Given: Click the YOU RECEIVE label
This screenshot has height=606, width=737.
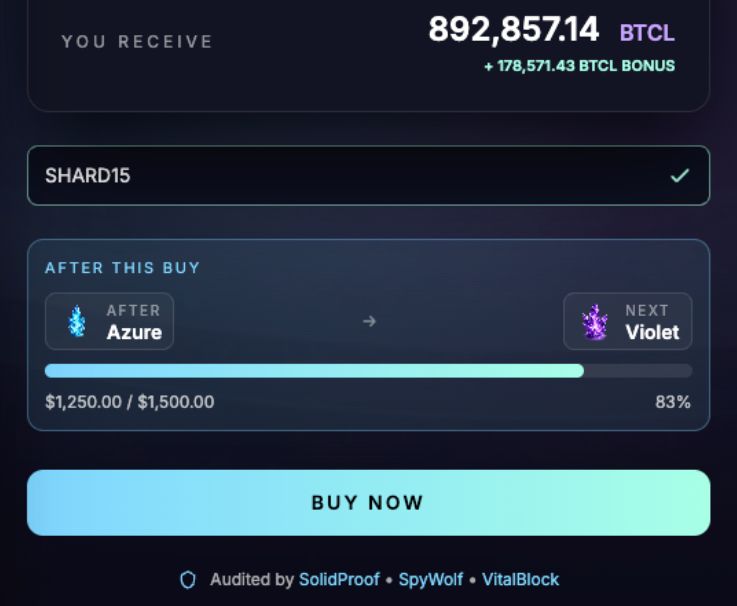Looking at the screenshot, I should [137, 42].
